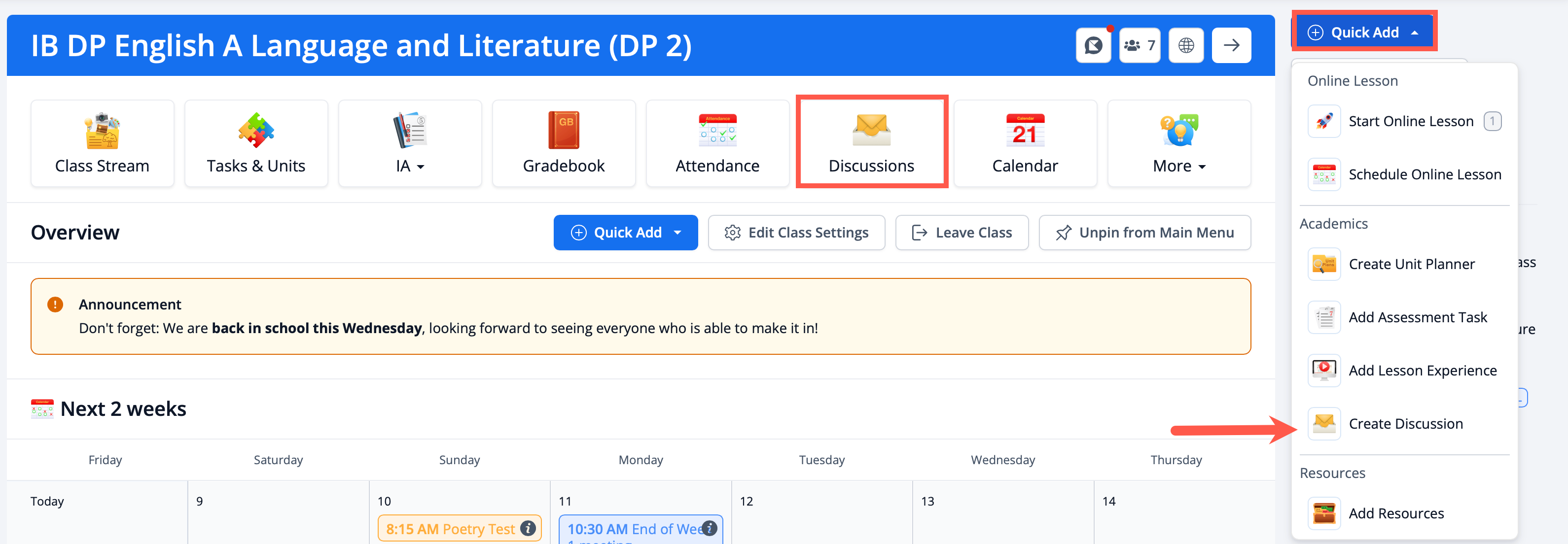
Task: Click info icon on Poetry Test event
Action: (x=528, y=528)
